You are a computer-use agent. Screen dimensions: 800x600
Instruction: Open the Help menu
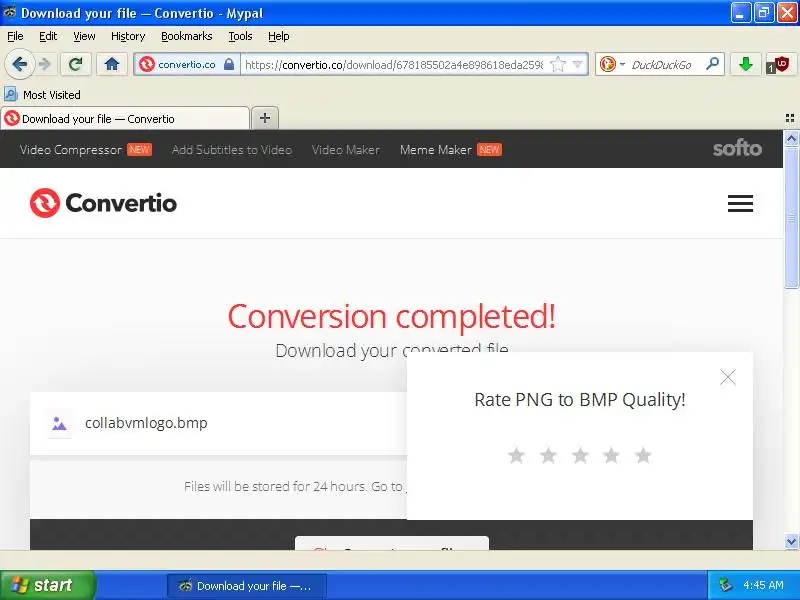pyautogui.click(x=279, y=36)
